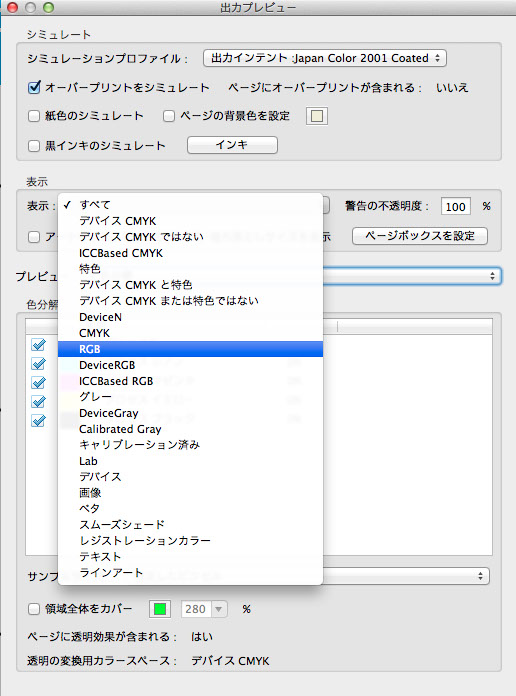Select Calibrated Gray entry
Screen dimensions: 516x696
pos(190,429)
